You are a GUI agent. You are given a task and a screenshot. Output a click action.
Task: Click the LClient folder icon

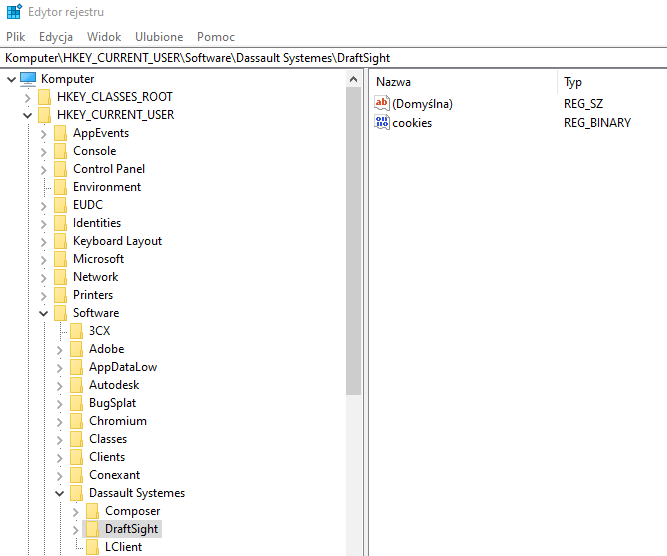pos(92,547)
